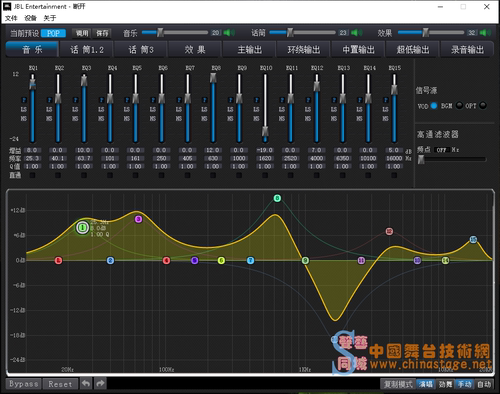This screenshot has height=394, width=500.
Task: Click the Reset button
Action: pos(60,384)
